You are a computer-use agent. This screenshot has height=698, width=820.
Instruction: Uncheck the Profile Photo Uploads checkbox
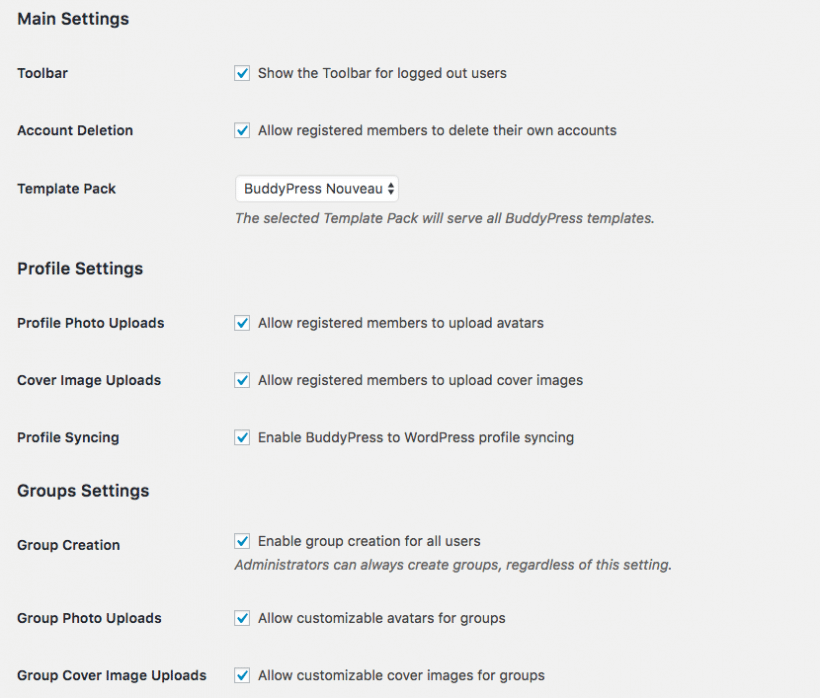[242, 323]
